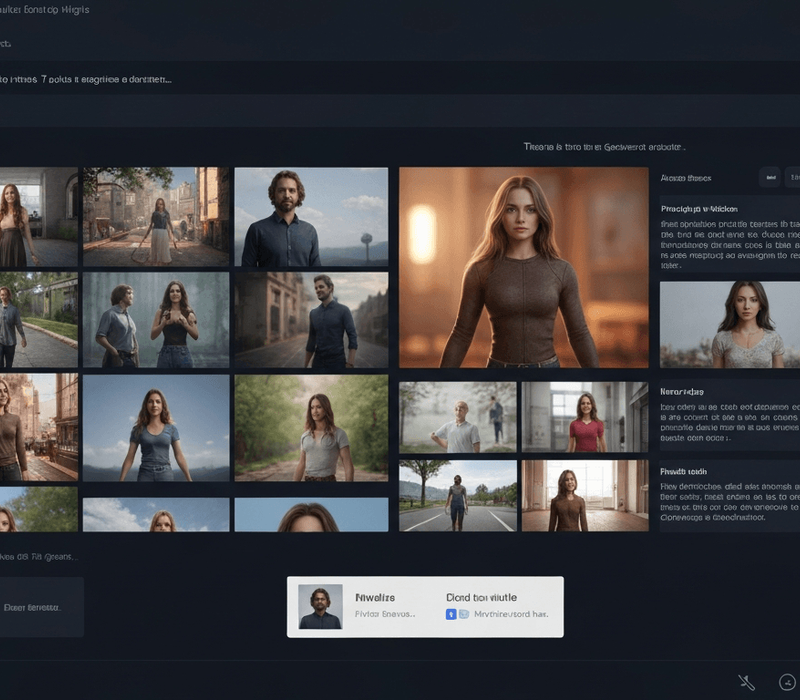
Task: Select the thumbnail of the woman in the blue t-shirt against the sky
Action: (x=156, y=428)
